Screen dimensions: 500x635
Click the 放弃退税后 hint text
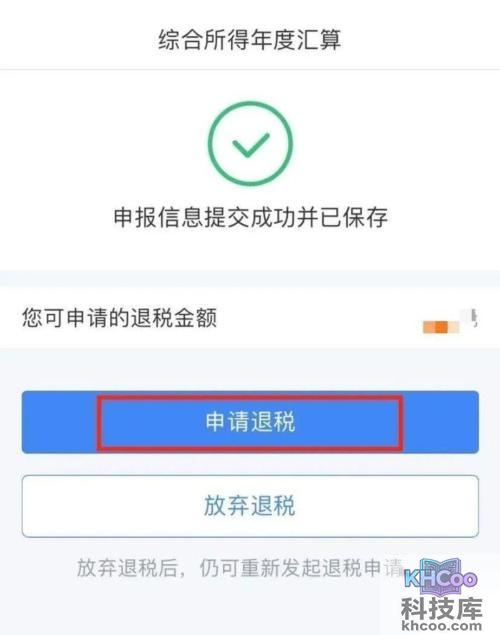127,568
